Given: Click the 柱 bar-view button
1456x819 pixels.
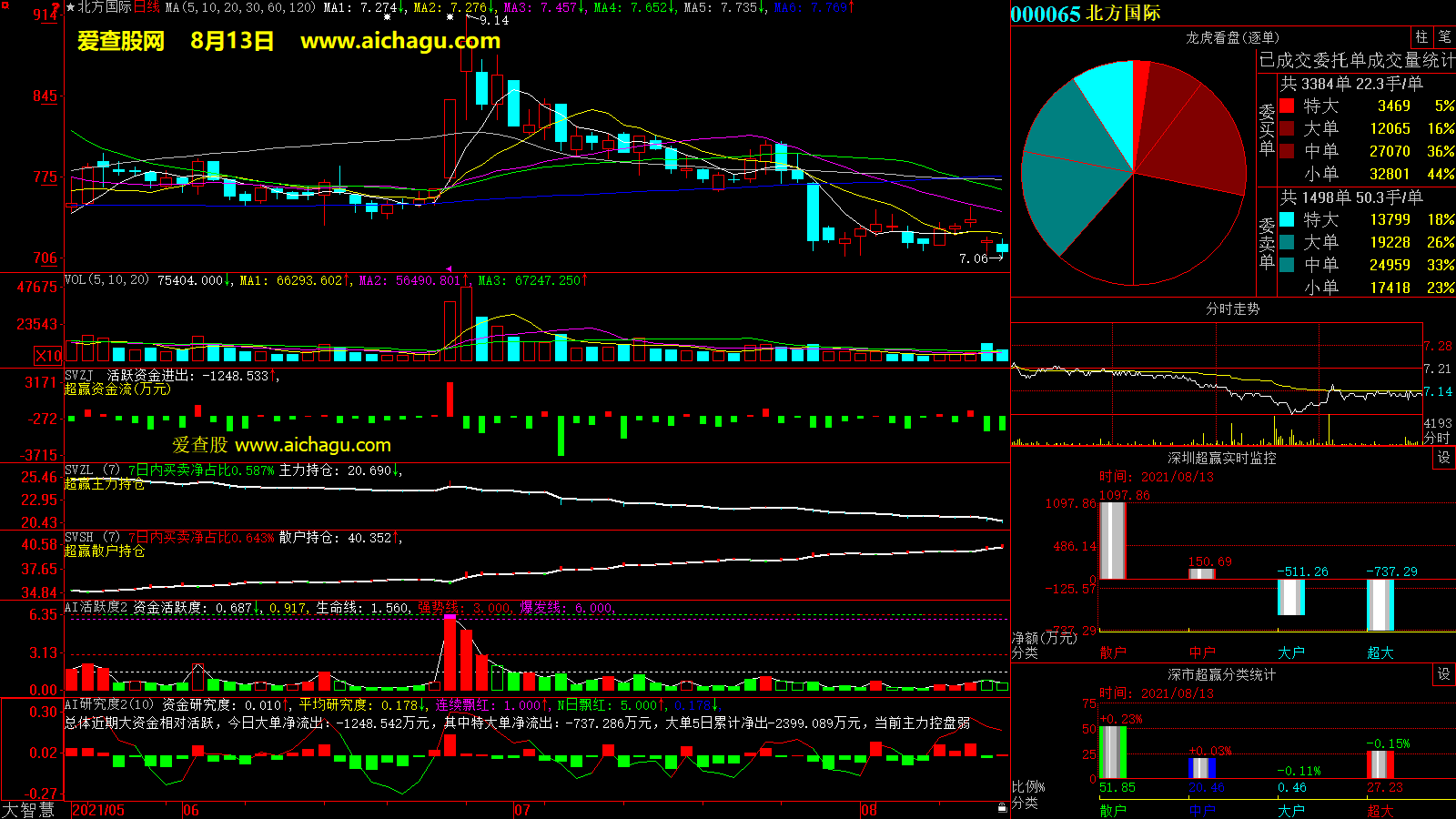Looking at the screenshot, I should point(1421,36).
